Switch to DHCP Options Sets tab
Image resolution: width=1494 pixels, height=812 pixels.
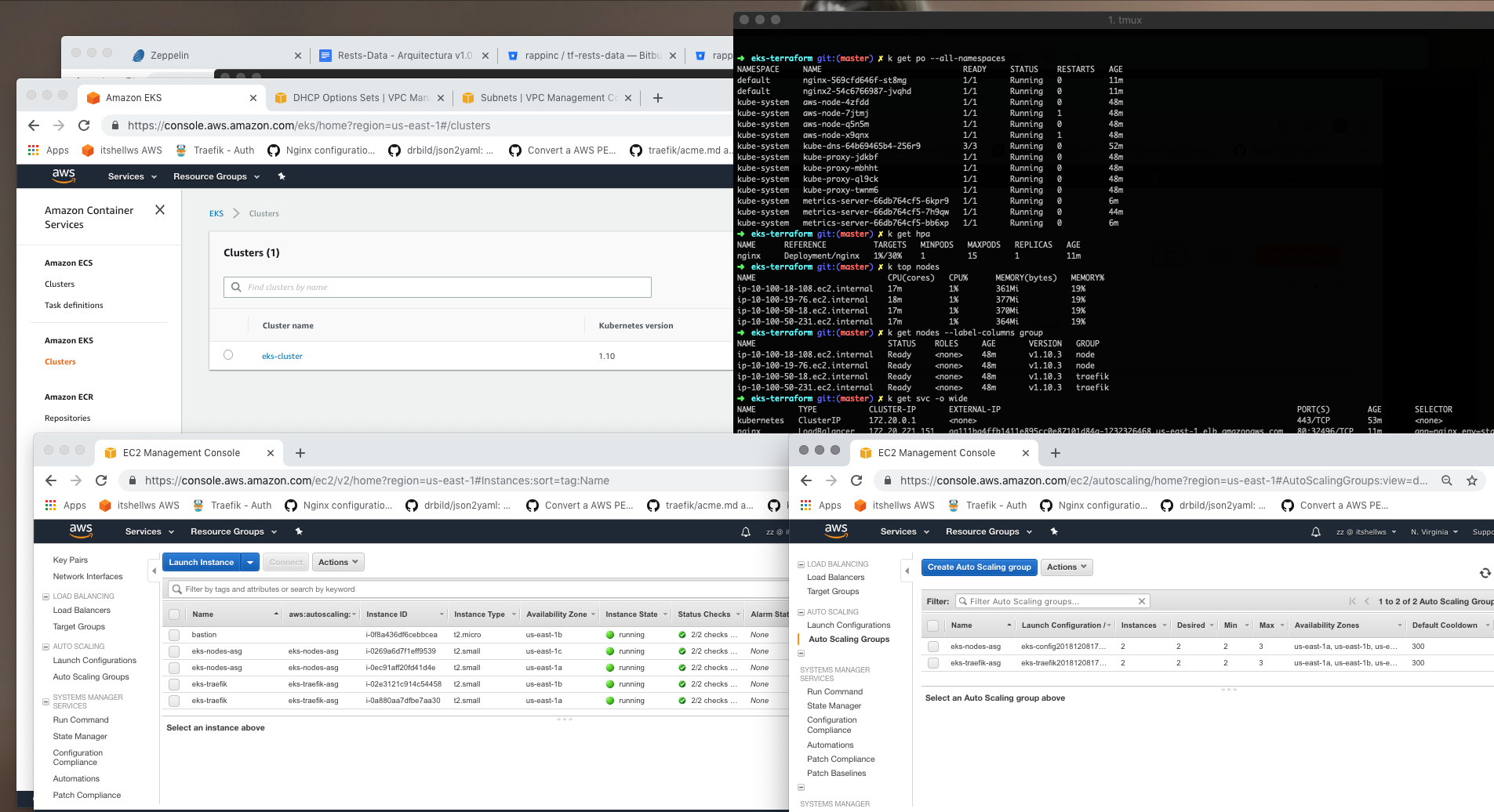coord(360,98)
